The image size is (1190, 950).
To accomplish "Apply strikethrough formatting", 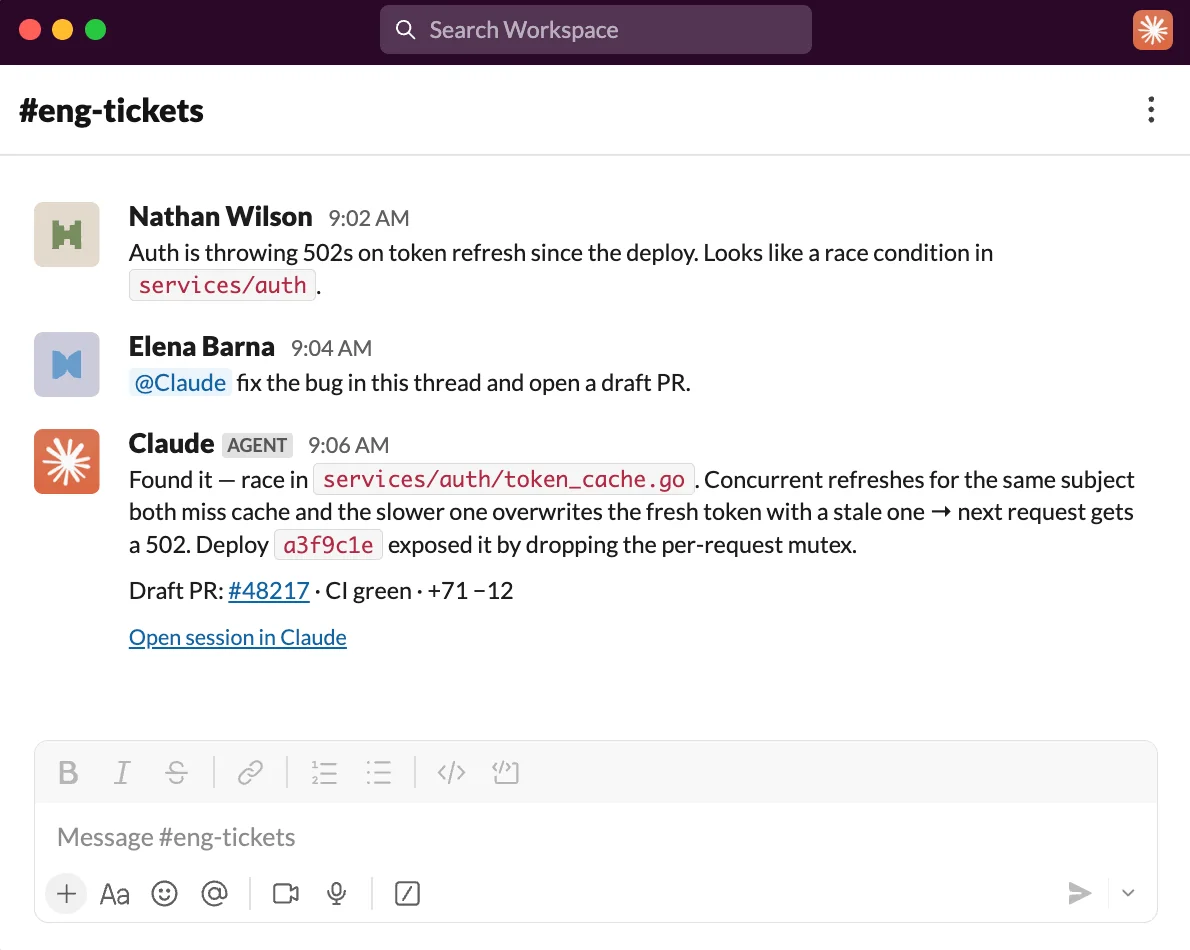I will 176,772.
